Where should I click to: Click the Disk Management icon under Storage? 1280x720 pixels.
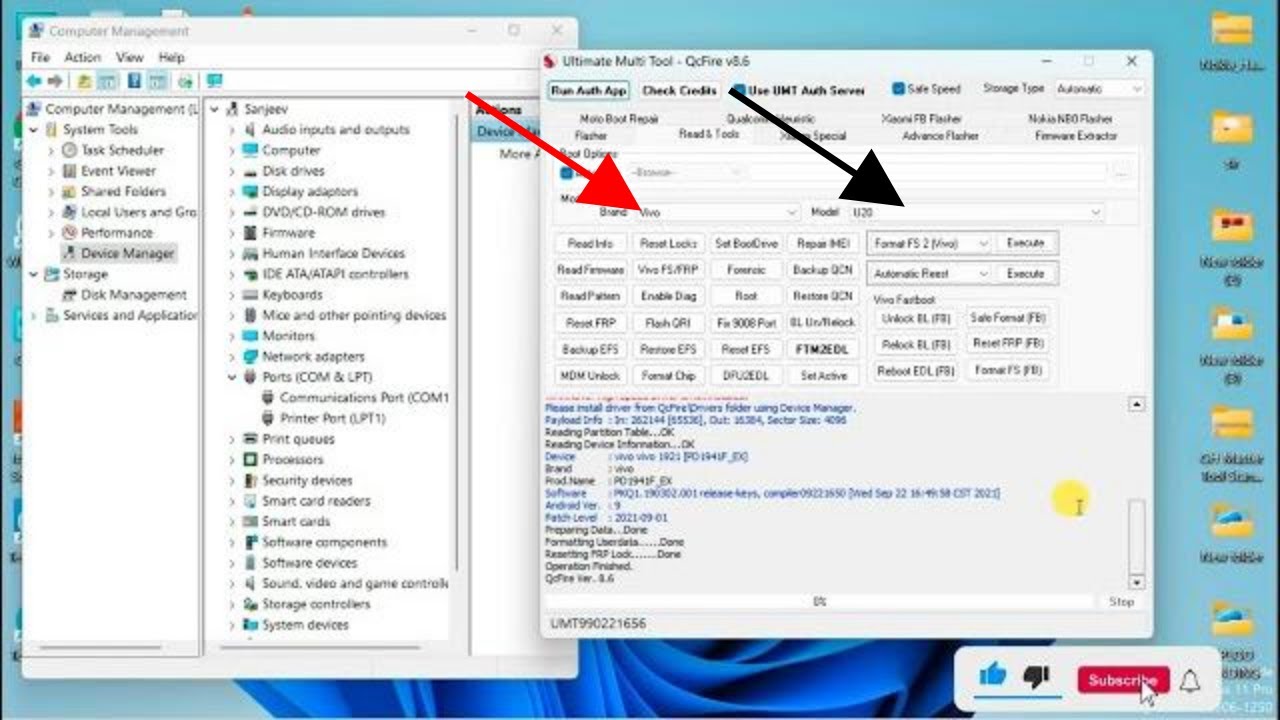tap(69, 295)
